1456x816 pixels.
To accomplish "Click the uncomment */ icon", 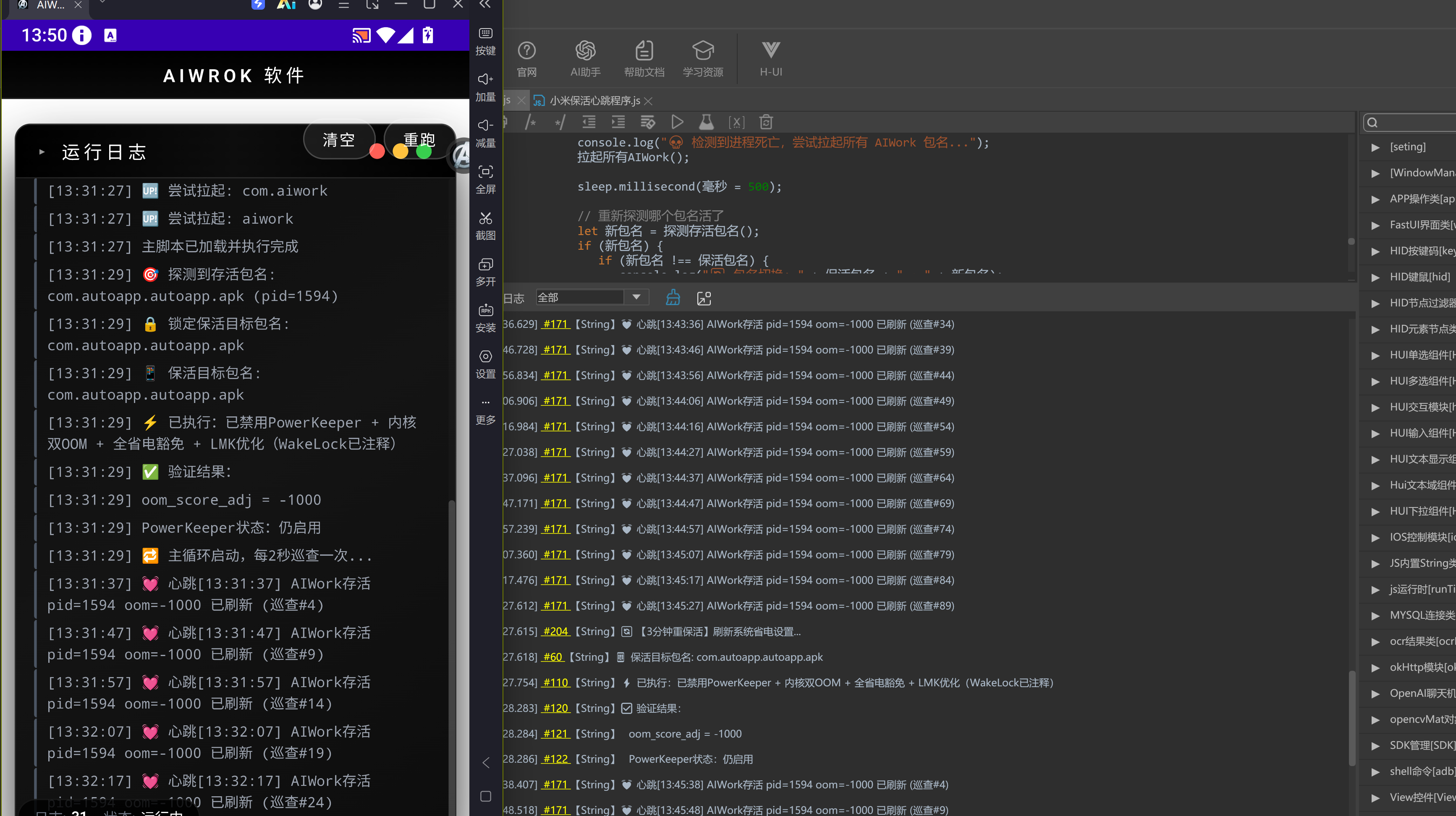I will [560, 122].
